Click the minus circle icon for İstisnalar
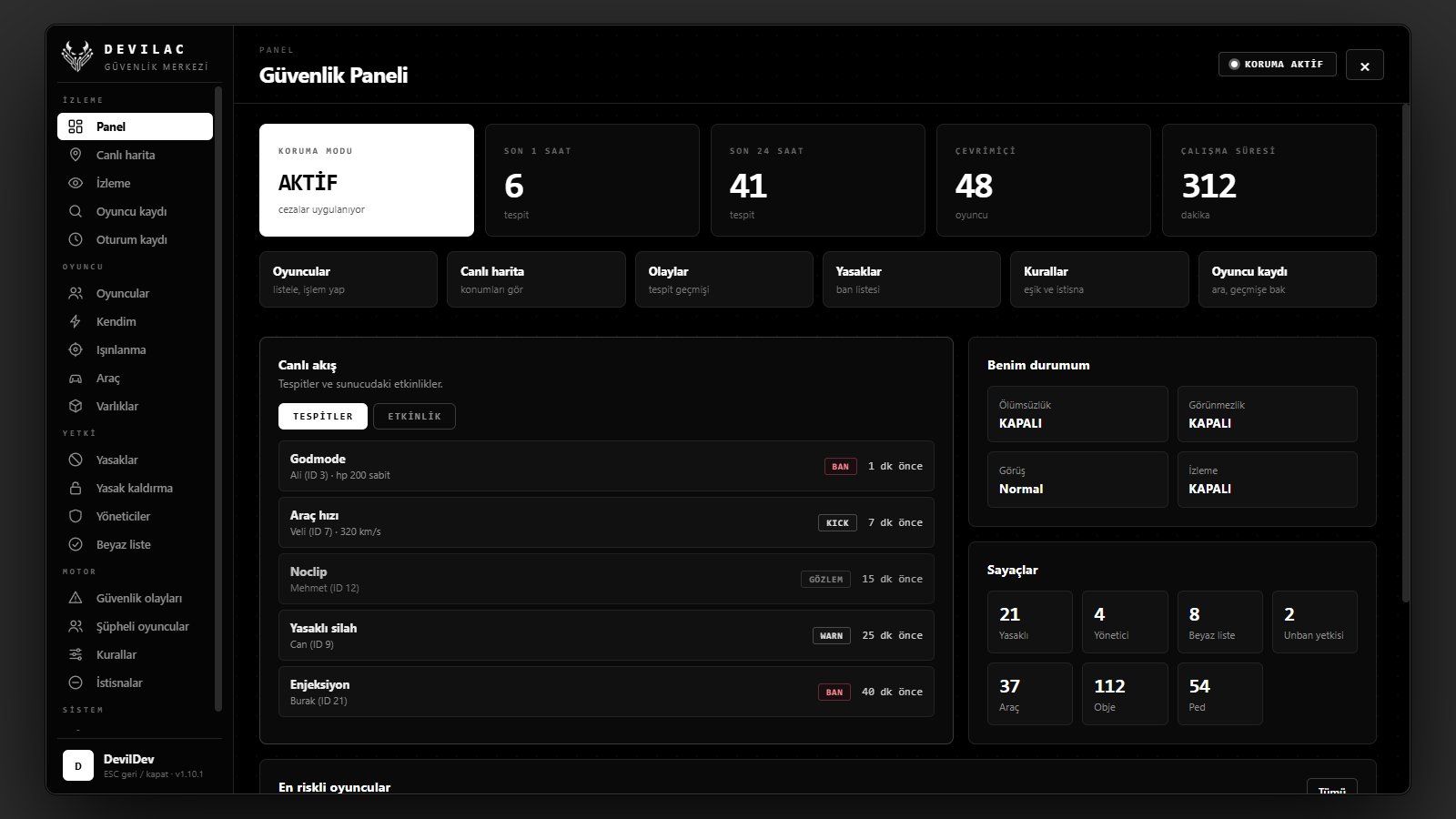1456x819 pixels. click(76, 682)
